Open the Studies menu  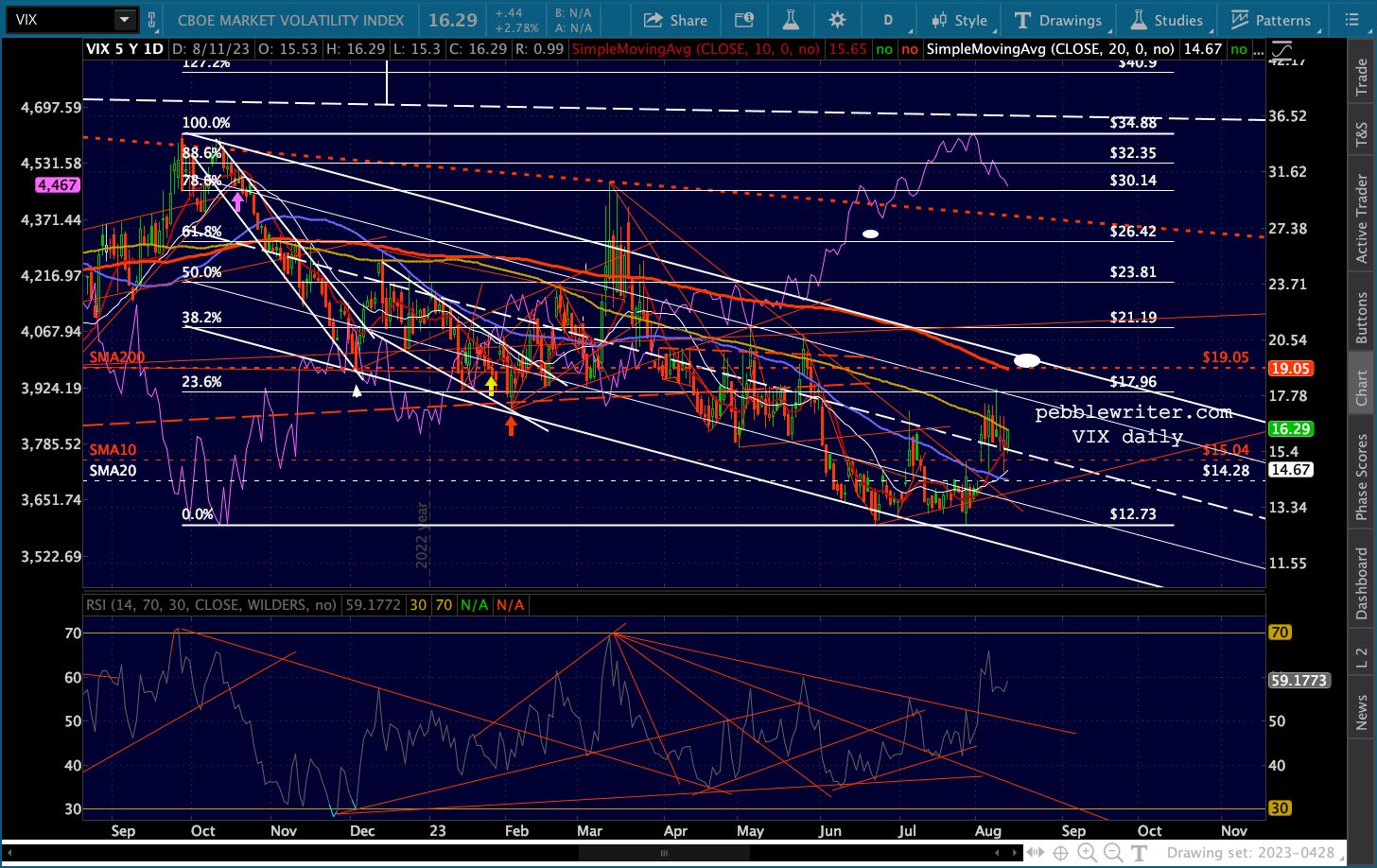[1167, 20]
